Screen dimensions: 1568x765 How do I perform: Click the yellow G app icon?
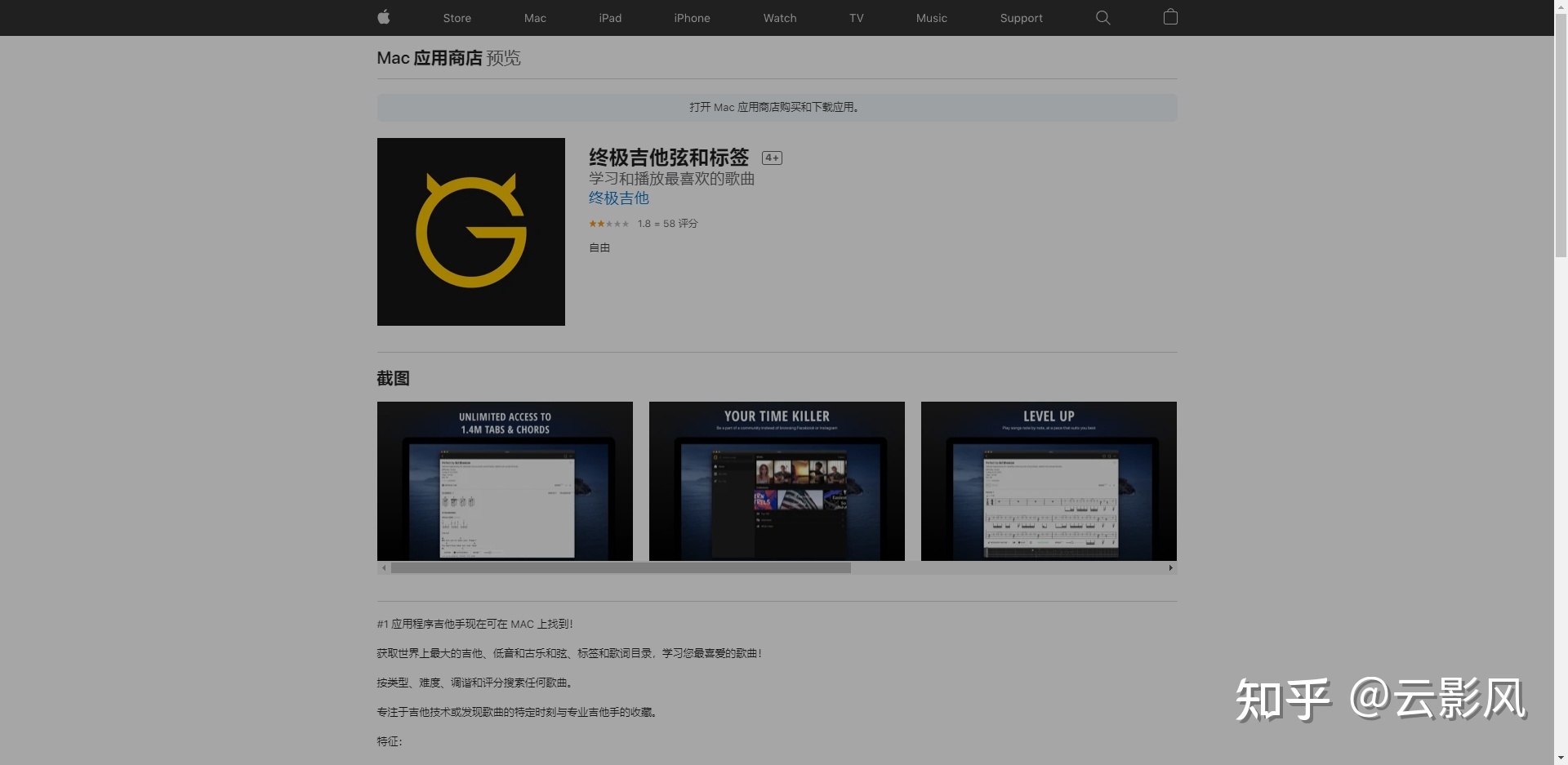coord(471,232)
